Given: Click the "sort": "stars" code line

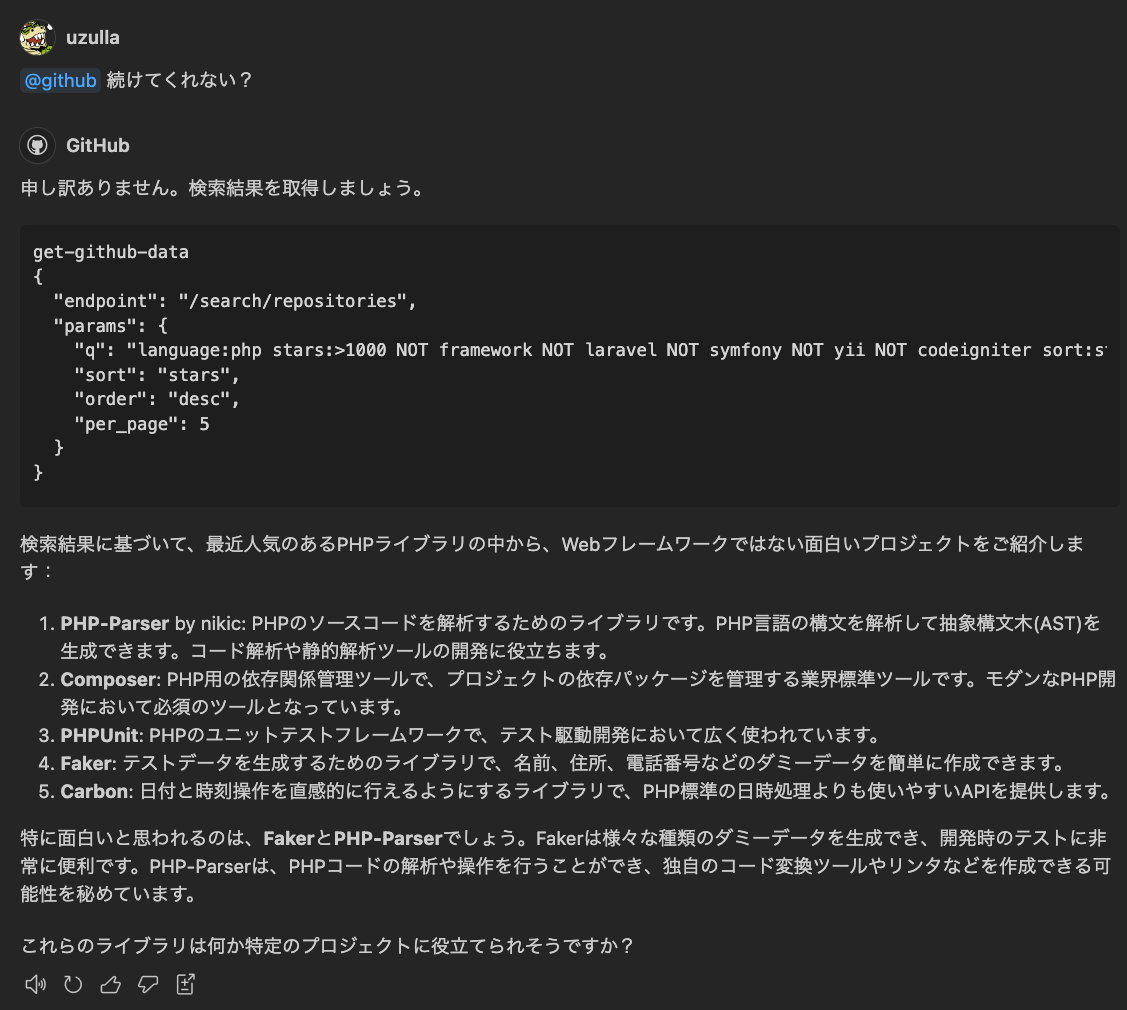Looking at the screenshot, I should 157,375.
